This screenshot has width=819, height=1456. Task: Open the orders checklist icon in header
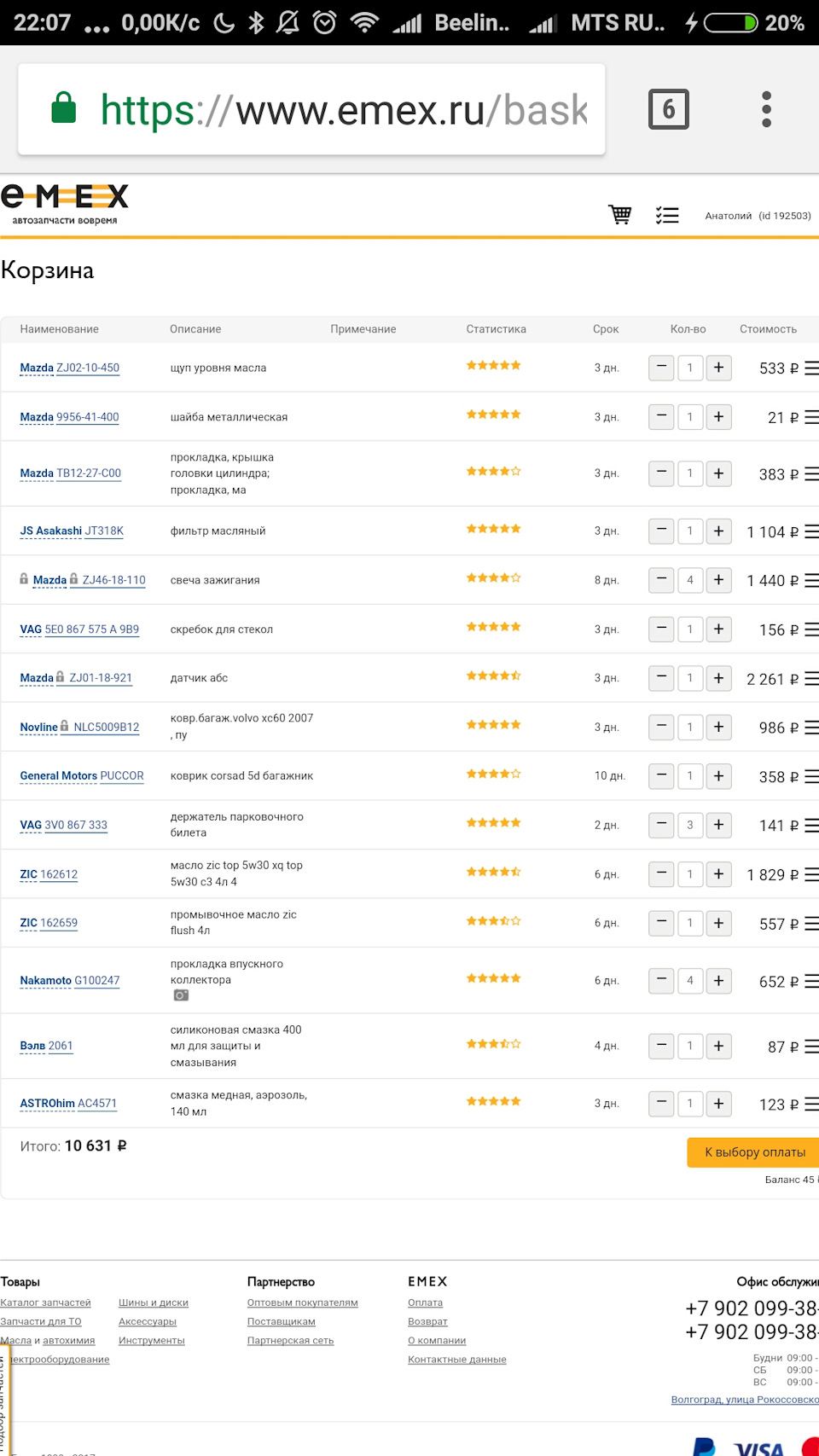pos(667,215)
